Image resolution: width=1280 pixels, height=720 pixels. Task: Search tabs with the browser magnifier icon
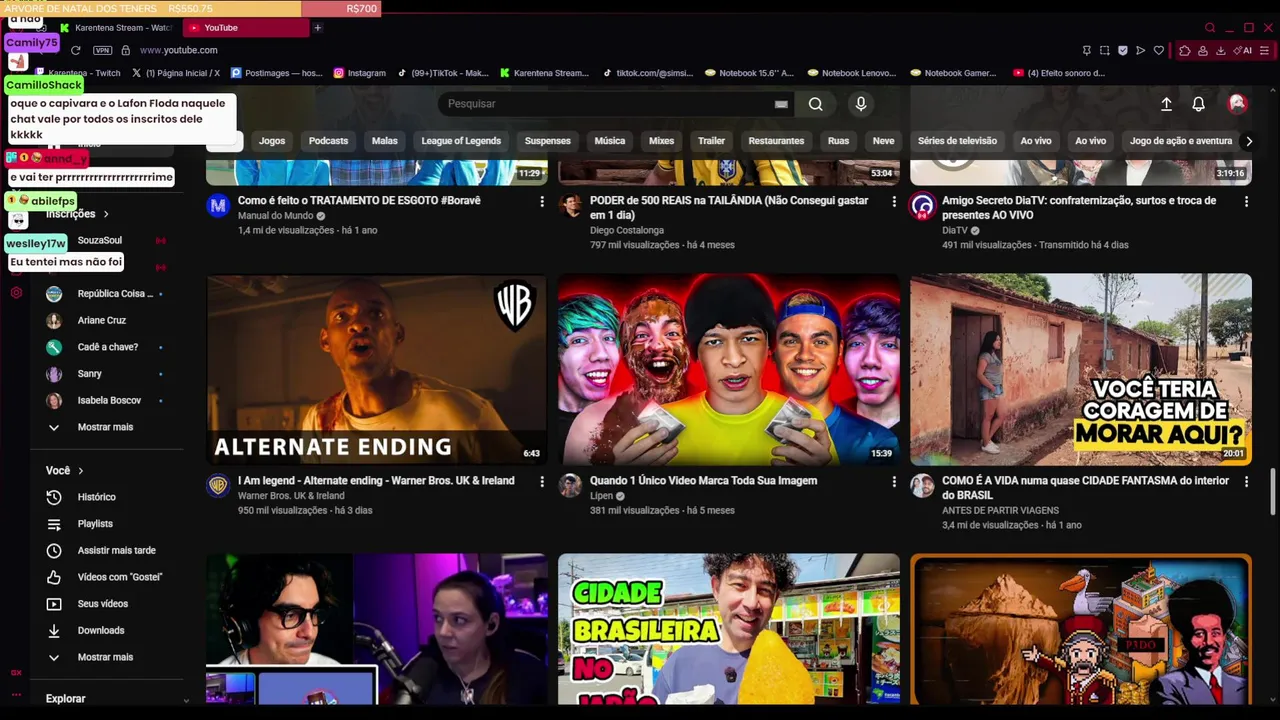1210,28
